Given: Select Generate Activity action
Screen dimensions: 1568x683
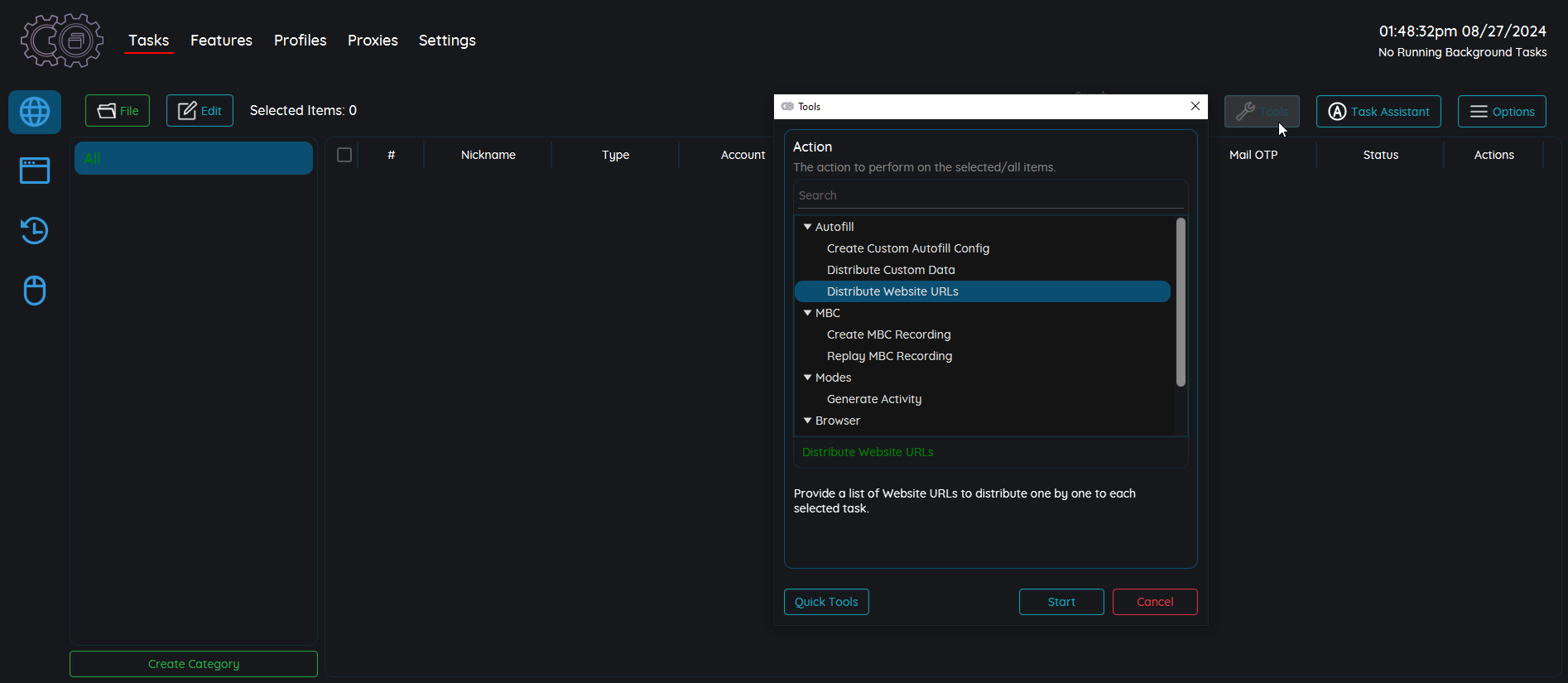Looking at the screenshot, I should click(x=874, y=399).
